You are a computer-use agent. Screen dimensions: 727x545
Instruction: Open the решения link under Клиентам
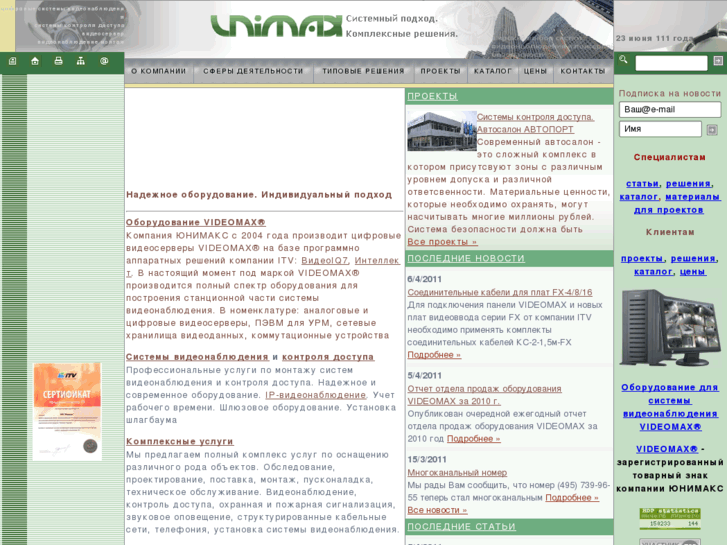point(693,258)
